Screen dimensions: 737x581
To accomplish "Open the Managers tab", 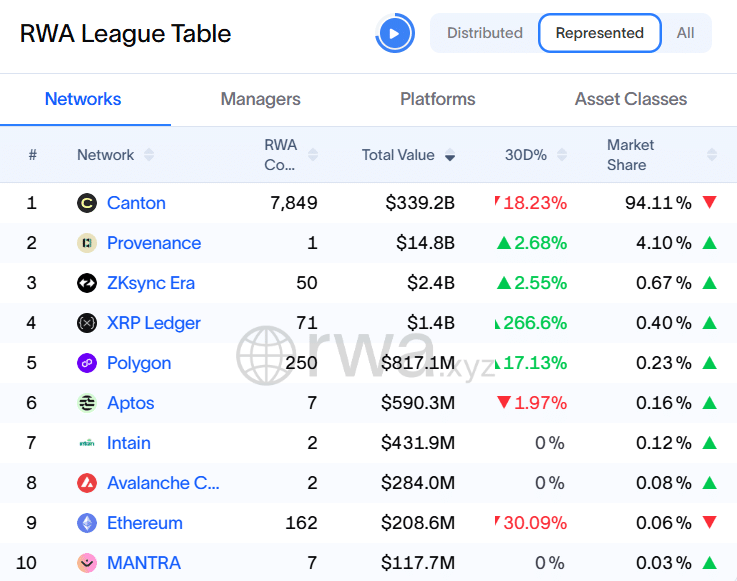I will point(260,99).
